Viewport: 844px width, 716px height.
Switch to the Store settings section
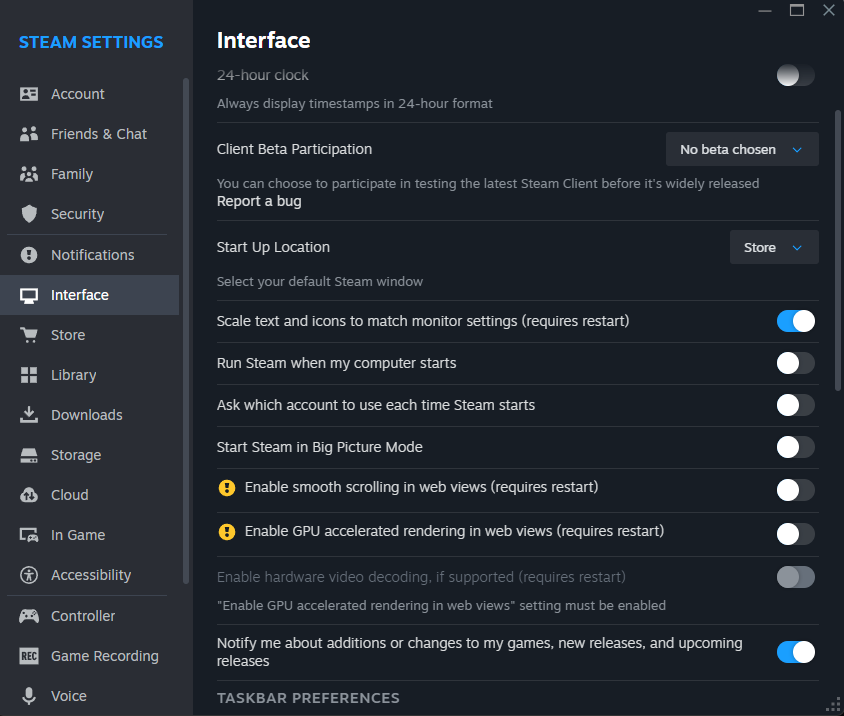tap(67, 334)
